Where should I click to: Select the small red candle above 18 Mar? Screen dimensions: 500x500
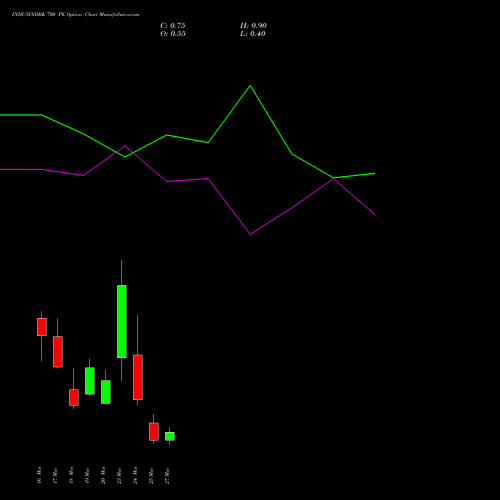click(74, 397)
